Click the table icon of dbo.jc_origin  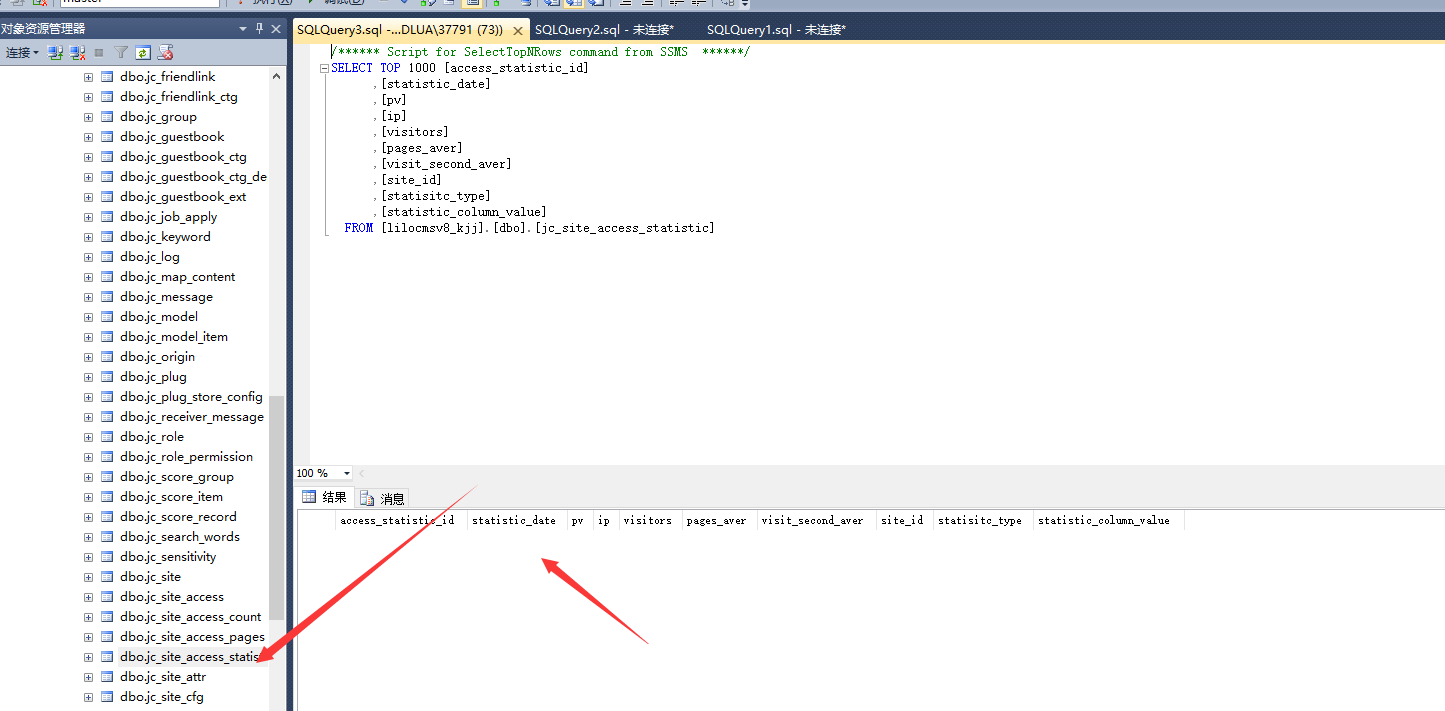107,357
